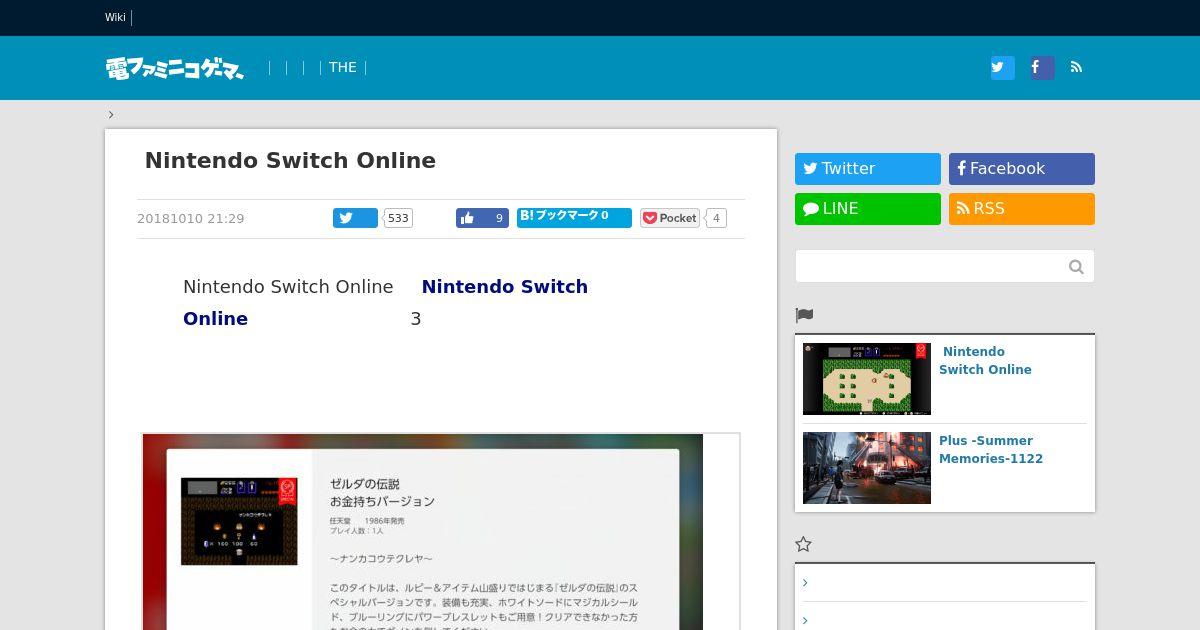Click the sidebar Facebook button

tap(1022, 169)
